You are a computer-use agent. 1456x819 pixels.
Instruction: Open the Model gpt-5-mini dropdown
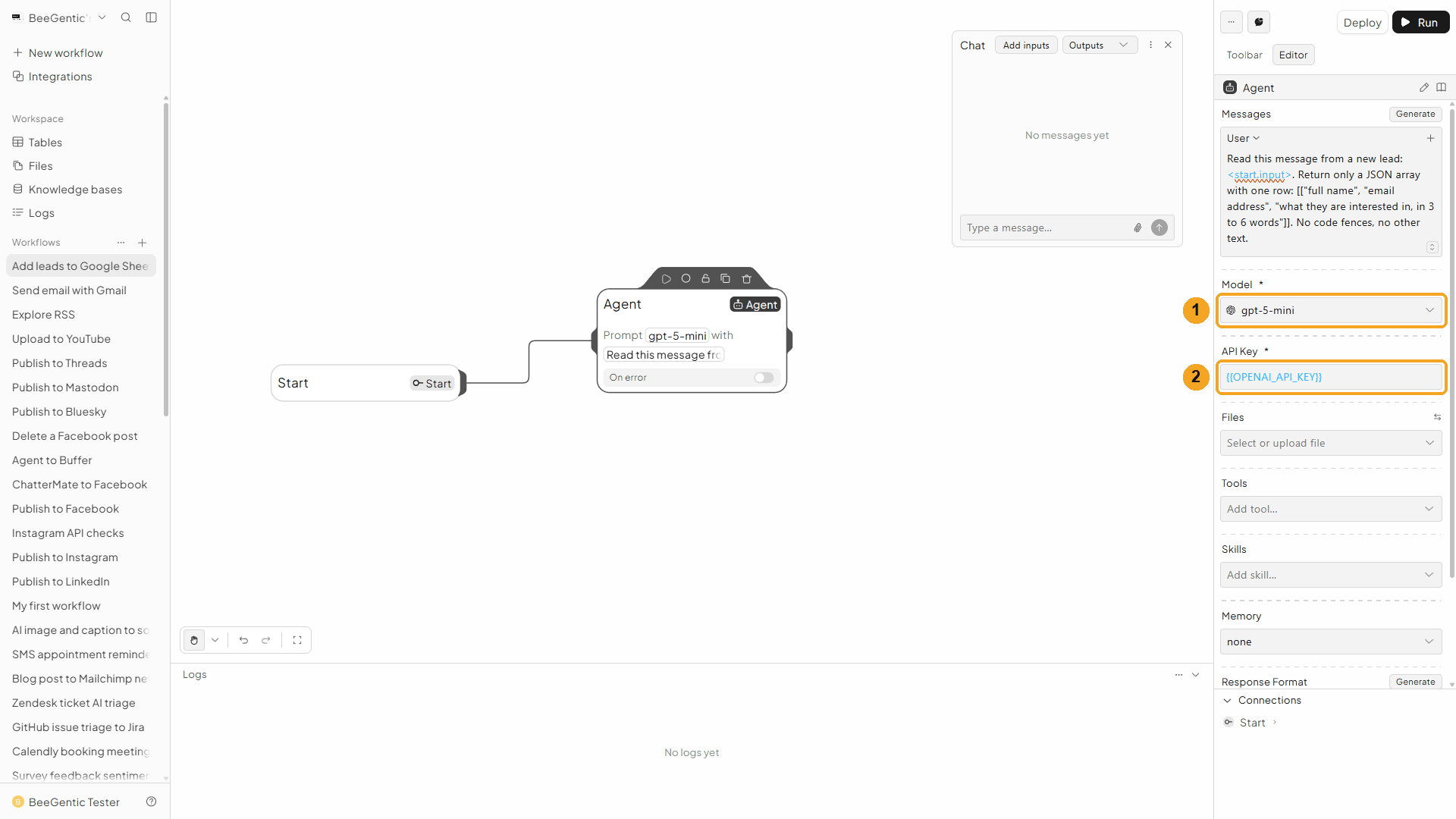[1331, 310]
